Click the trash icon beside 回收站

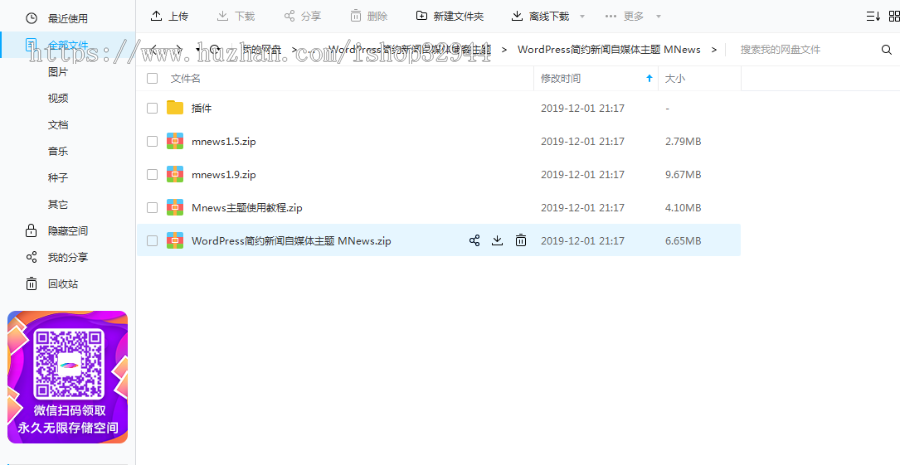click(31, 284)
